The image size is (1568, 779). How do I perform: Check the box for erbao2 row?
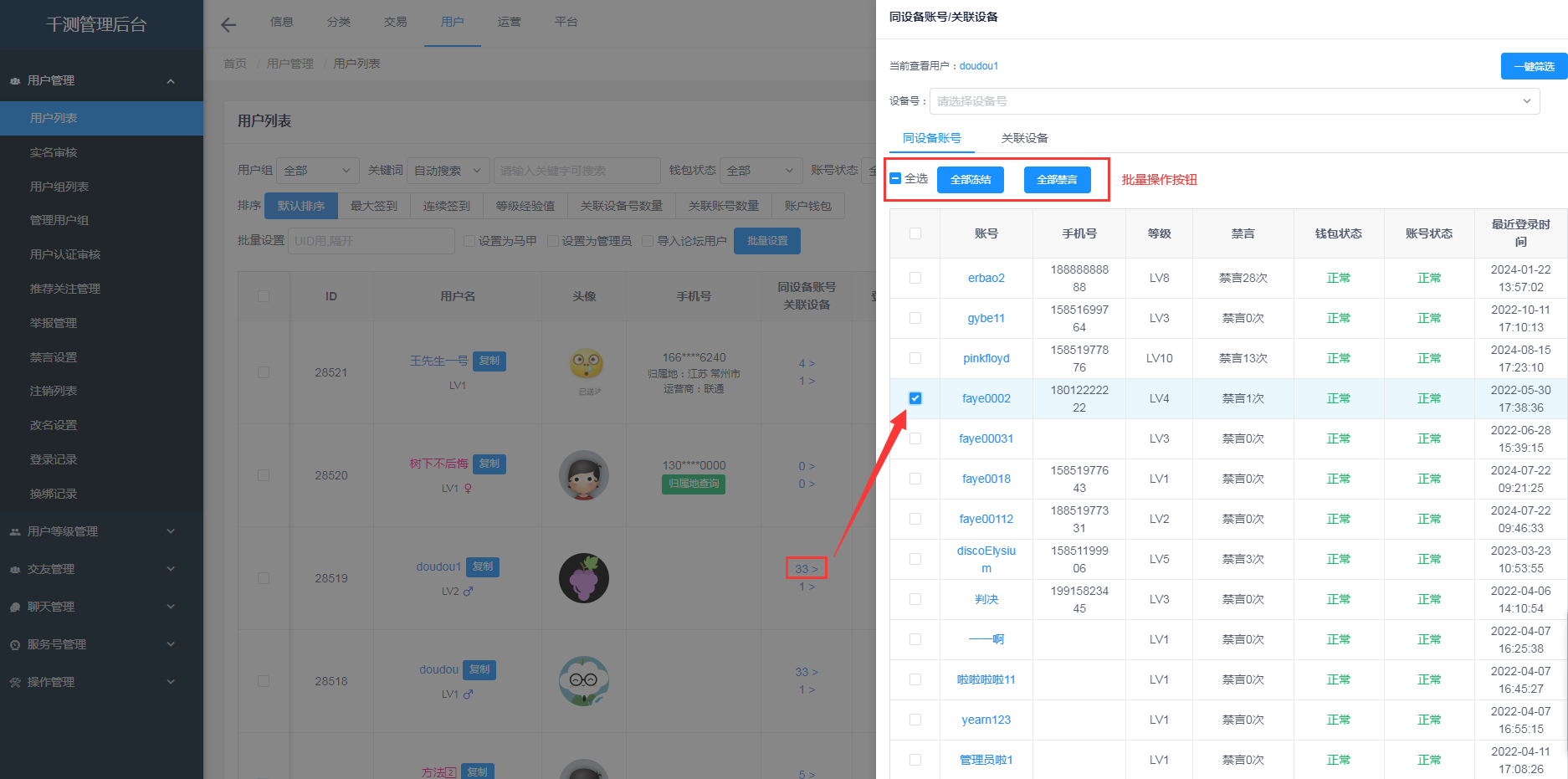click(915, 278)
